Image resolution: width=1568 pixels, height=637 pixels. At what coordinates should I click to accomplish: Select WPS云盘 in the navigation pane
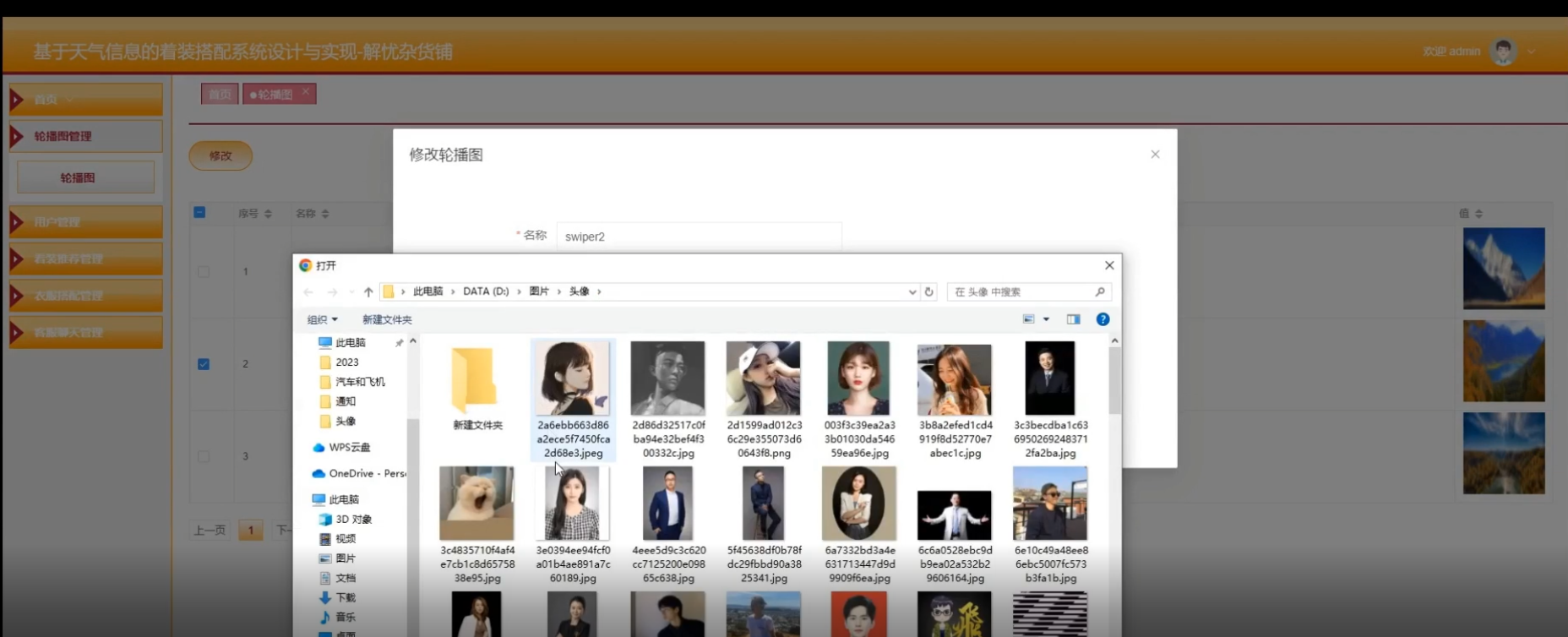click(x=341, y=447)
